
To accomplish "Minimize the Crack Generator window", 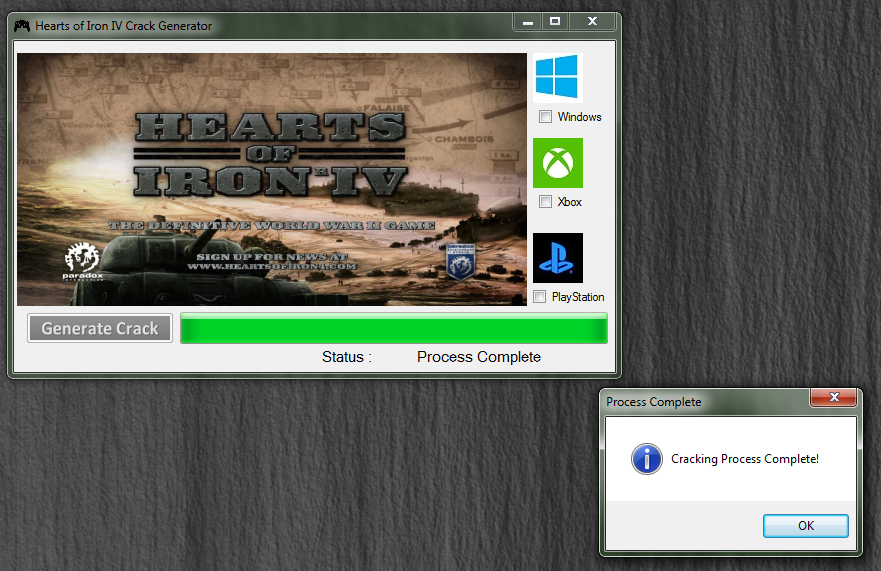I will click(528, 22).
